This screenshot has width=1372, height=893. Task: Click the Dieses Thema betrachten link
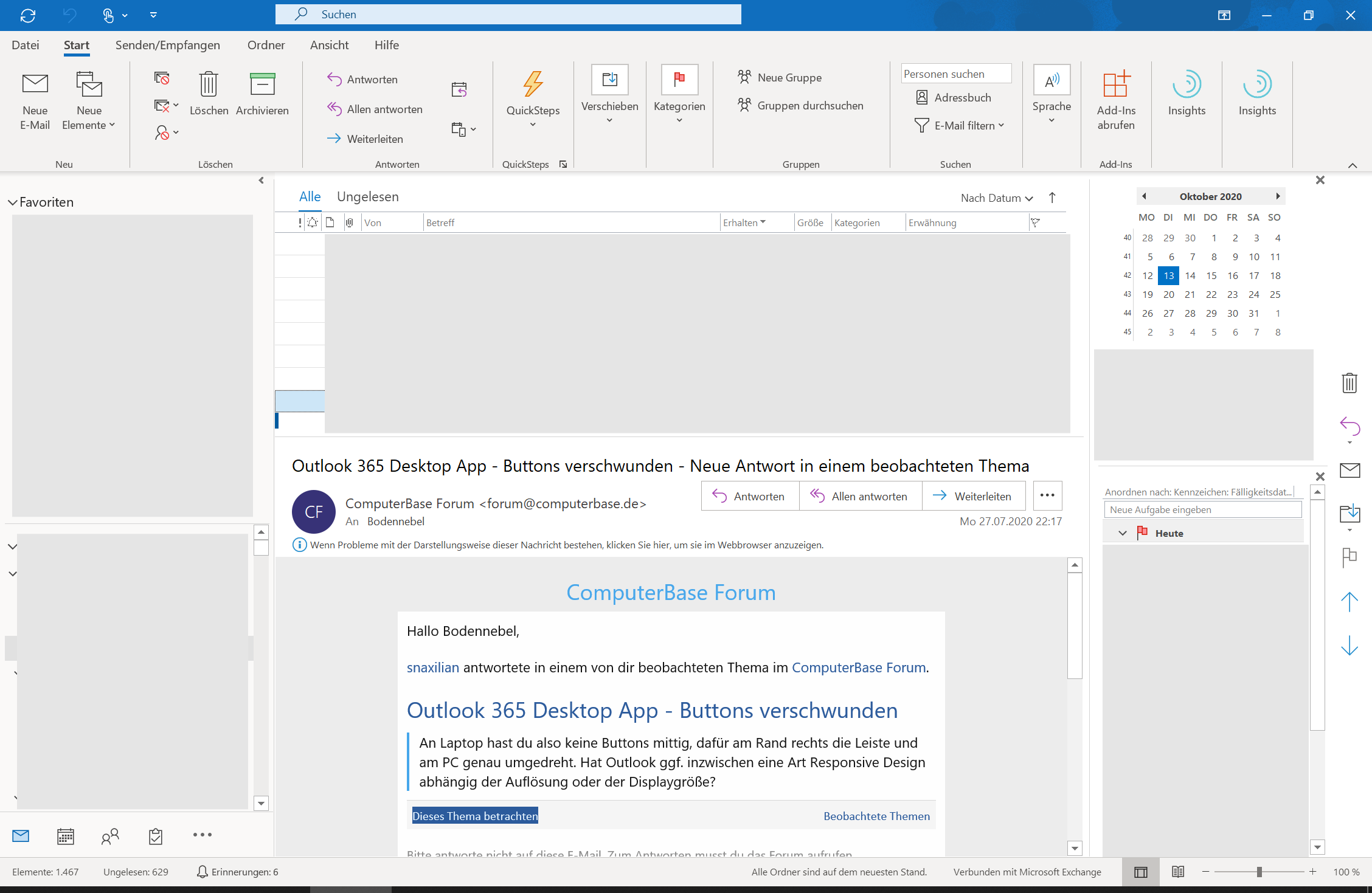coord(475,816)
